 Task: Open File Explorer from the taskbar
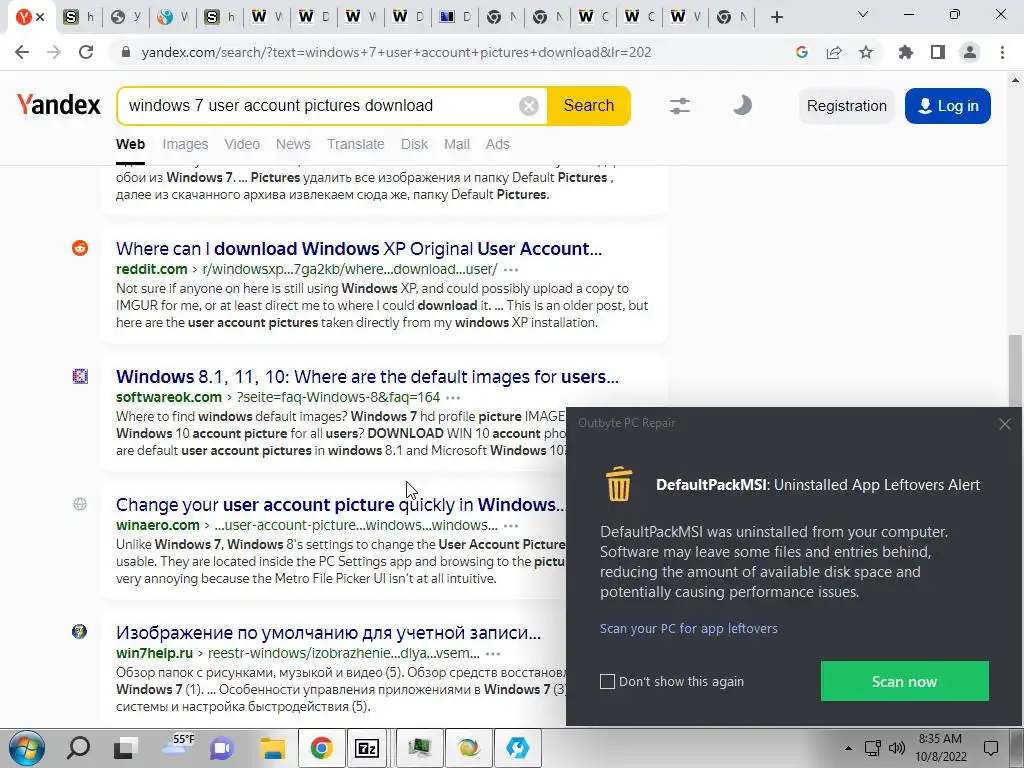coord(272,748)
